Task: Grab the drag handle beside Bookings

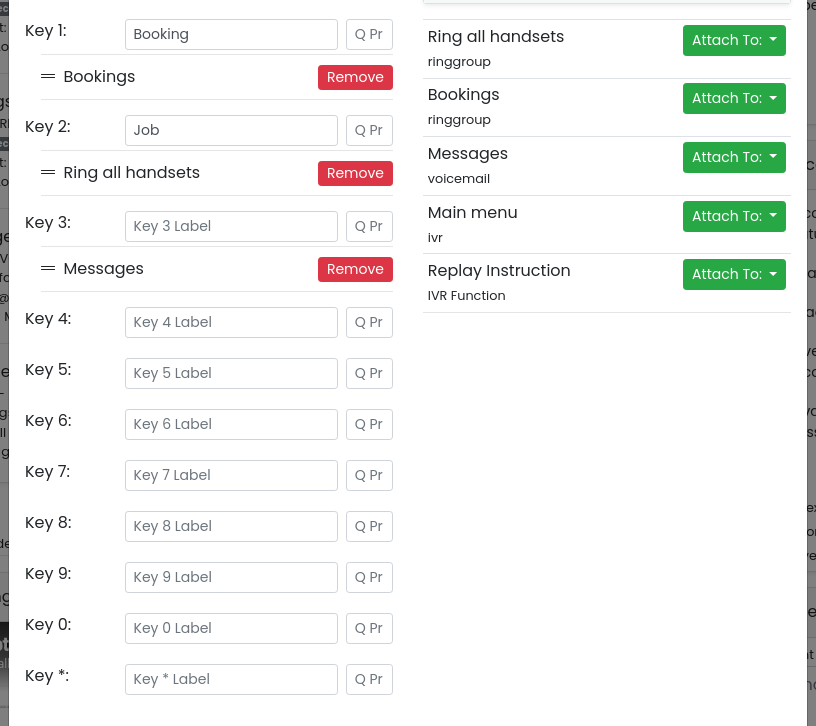Action: tap(48, 77)
